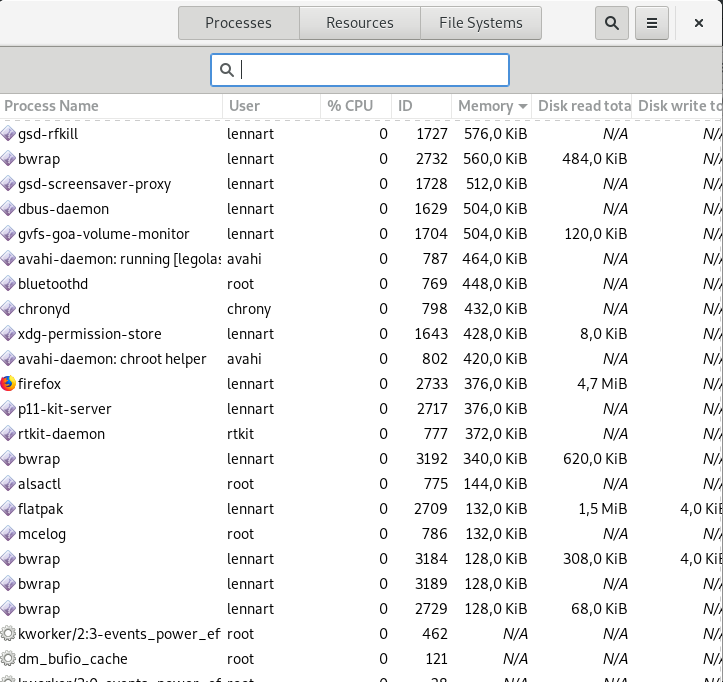Select the xdg-permission-store process name
The width and height of the screenshot is (723, 682).
pos(90,334)
